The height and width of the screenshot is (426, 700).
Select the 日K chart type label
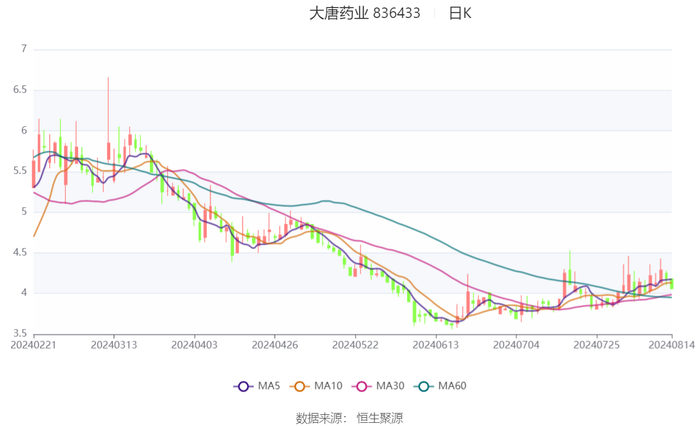459,14
